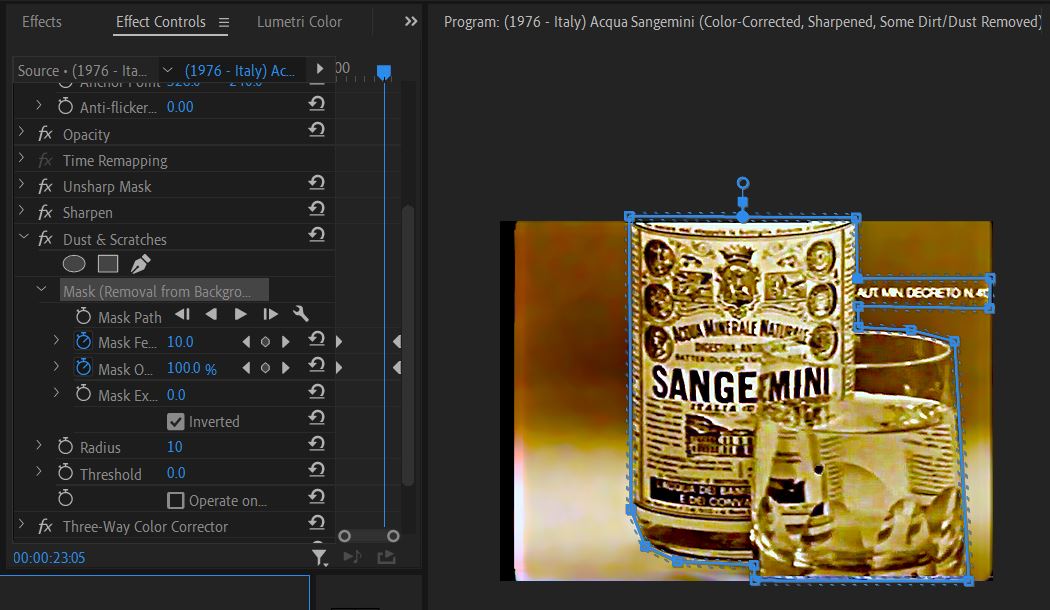1050x610 pixels.
Task: Uncheck the Inverted mask checkbox
Action: [175, 421]
